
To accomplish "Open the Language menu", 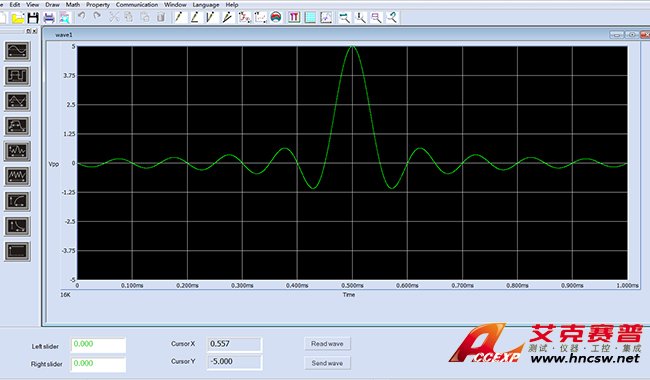I will click(206, 5).
